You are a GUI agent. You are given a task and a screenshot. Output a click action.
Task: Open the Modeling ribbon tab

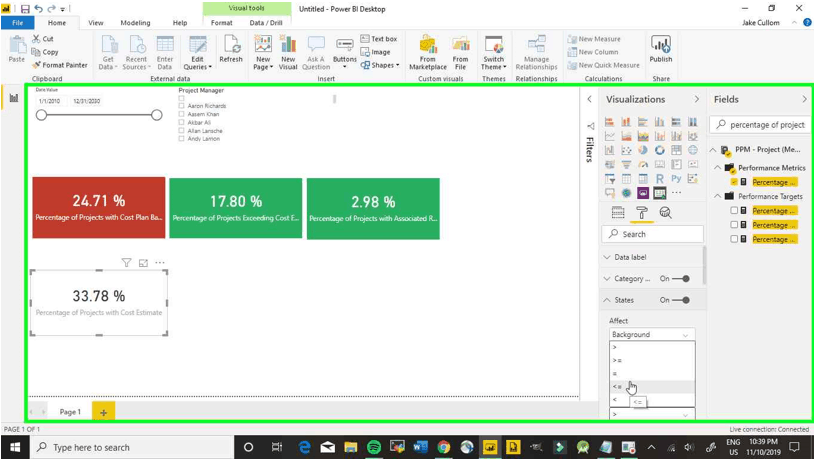(x=135, y=23)
